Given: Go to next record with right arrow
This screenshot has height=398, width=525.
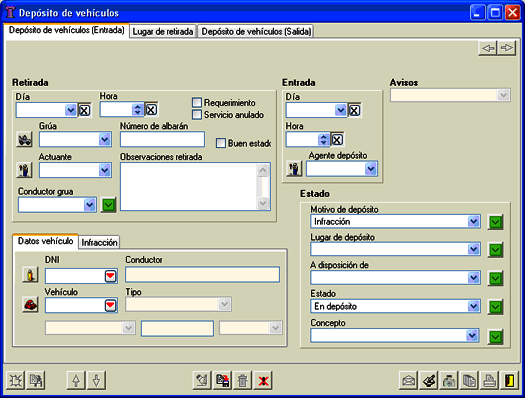Looking at the screenshot, I should coord(507,48).
